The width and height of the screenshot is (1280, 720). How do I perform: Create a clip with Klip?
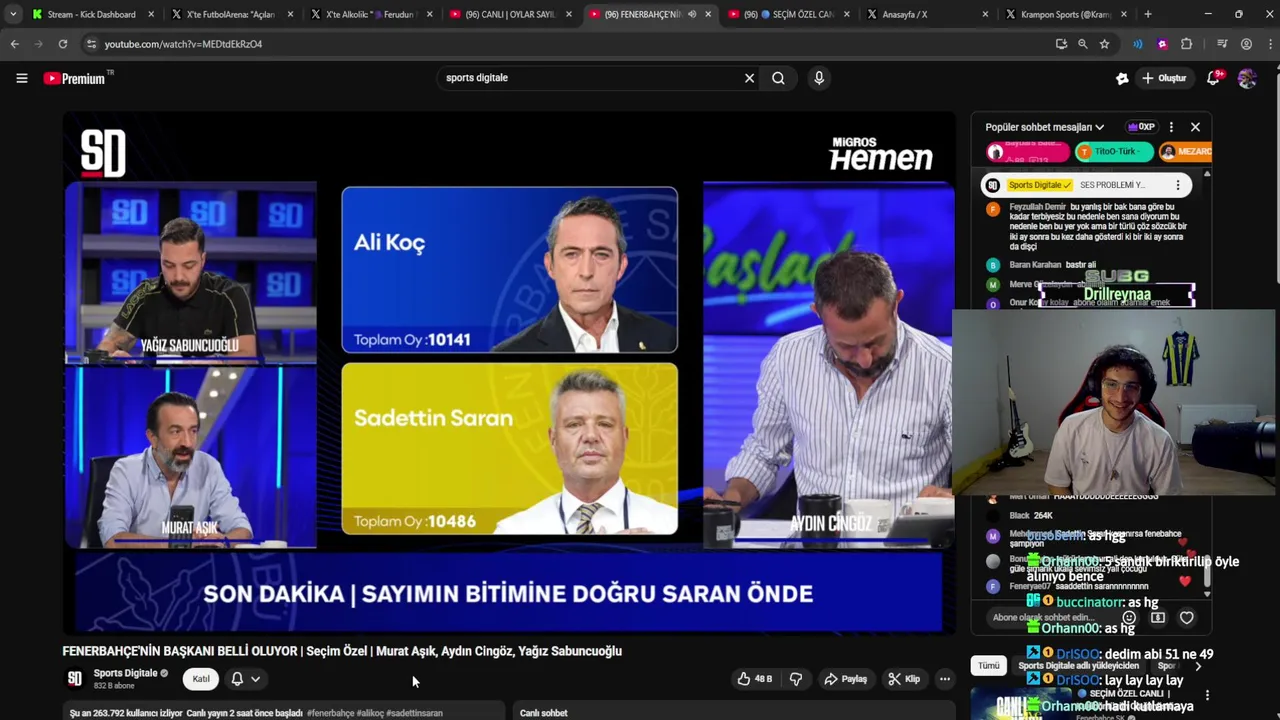coord(904,679)
